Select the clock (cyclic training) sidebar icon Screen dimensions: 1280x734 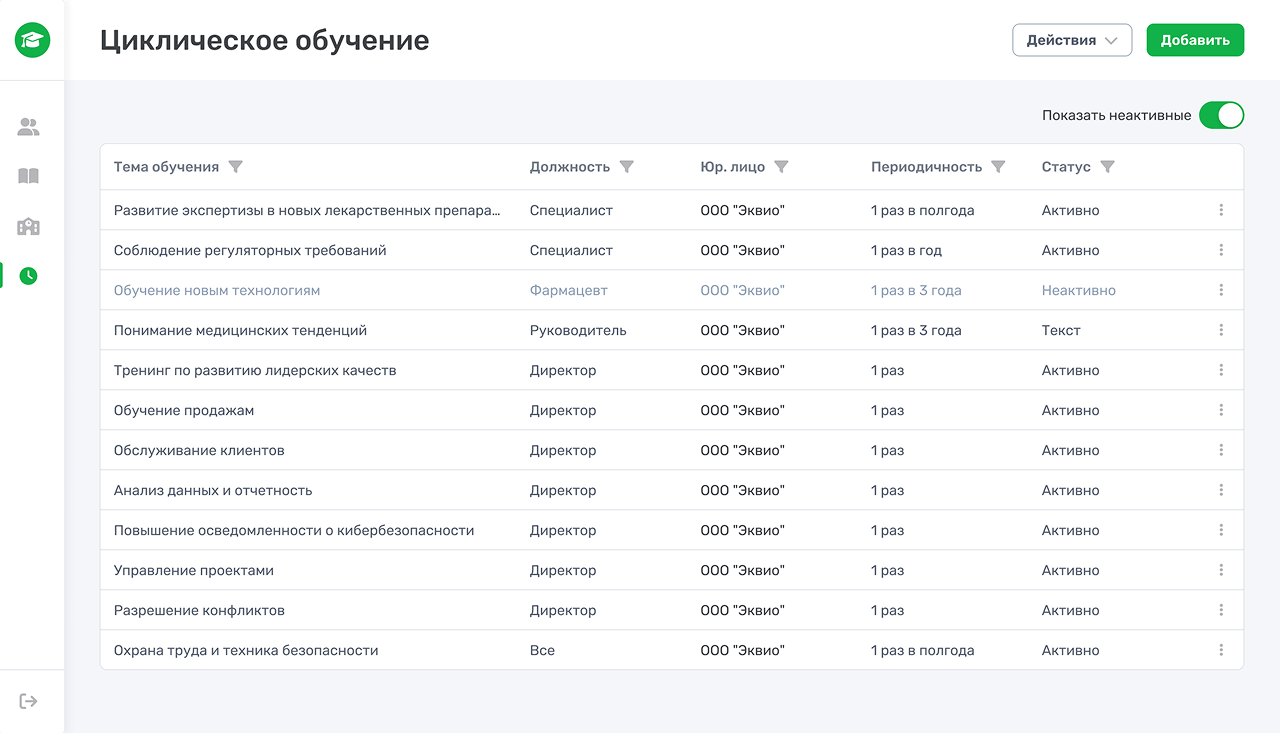[x=29, y=275]
